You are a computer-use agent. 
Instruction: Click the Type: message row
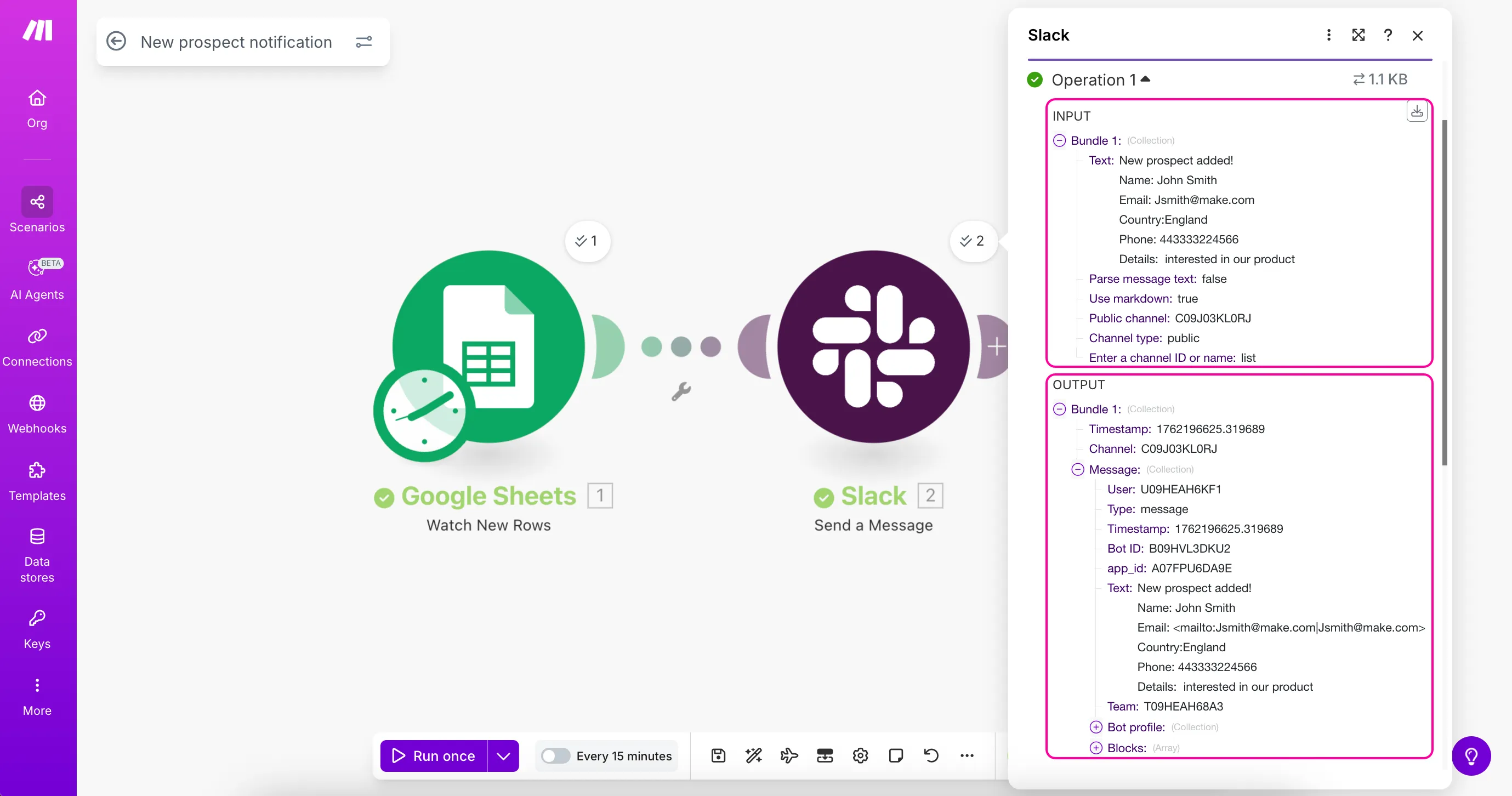point(1147,509)
